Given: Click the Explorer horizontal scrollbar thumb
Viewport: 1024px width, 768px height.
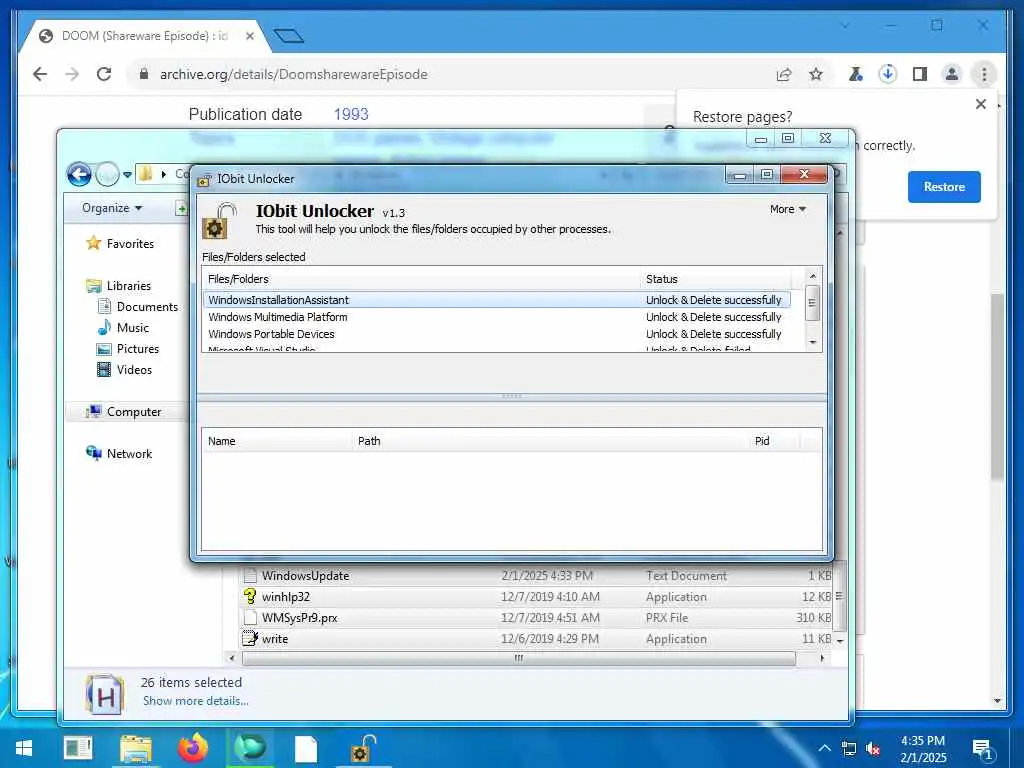Looking at the screenshot, I should coord(519,658).
